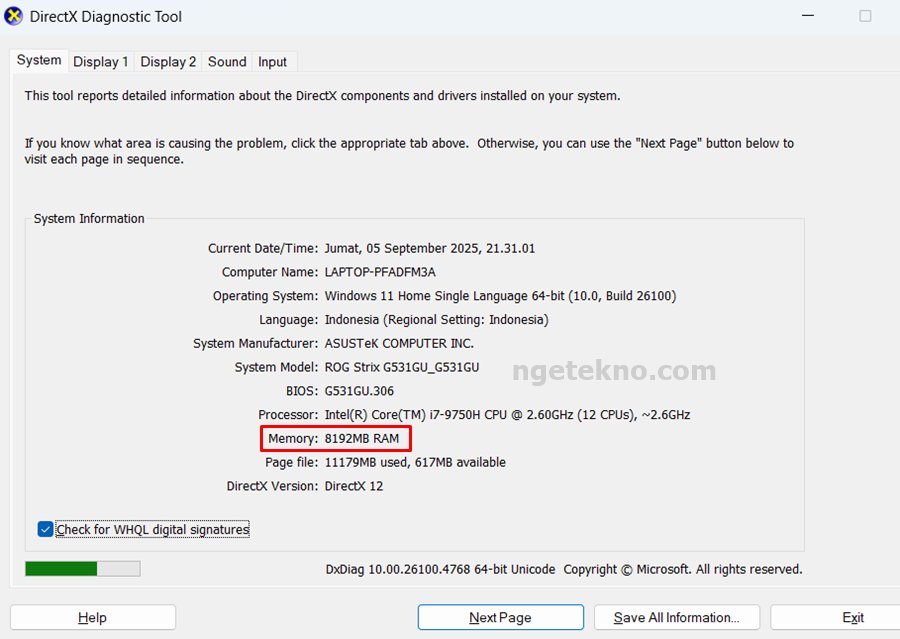Select the Intel Core i7-9750H processor text
The width and height of the screenshot is (900, 639).
point(507,415)
